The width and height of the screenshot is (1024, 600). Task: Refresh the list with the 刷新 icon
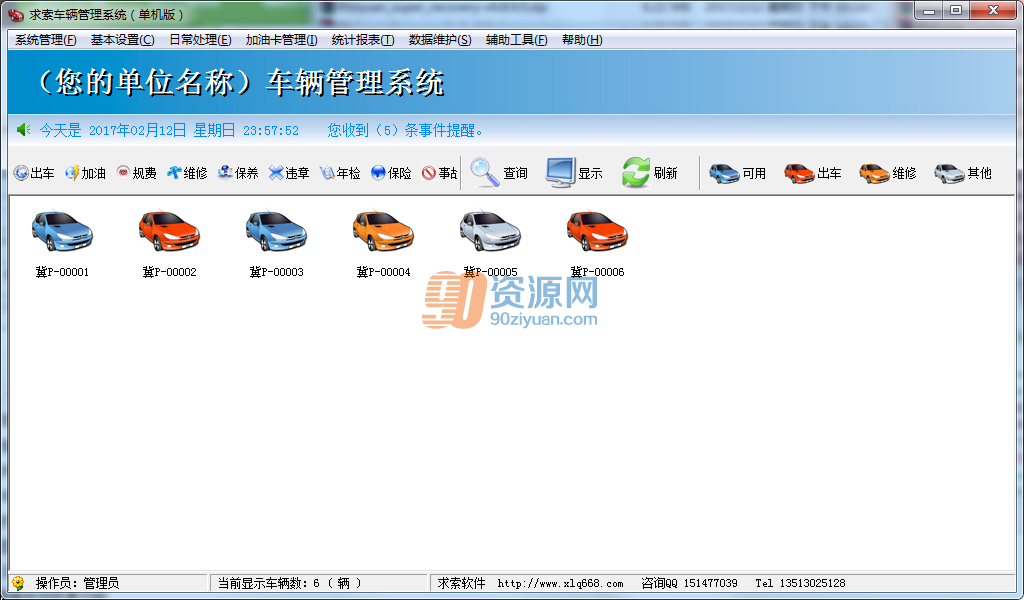650,173
